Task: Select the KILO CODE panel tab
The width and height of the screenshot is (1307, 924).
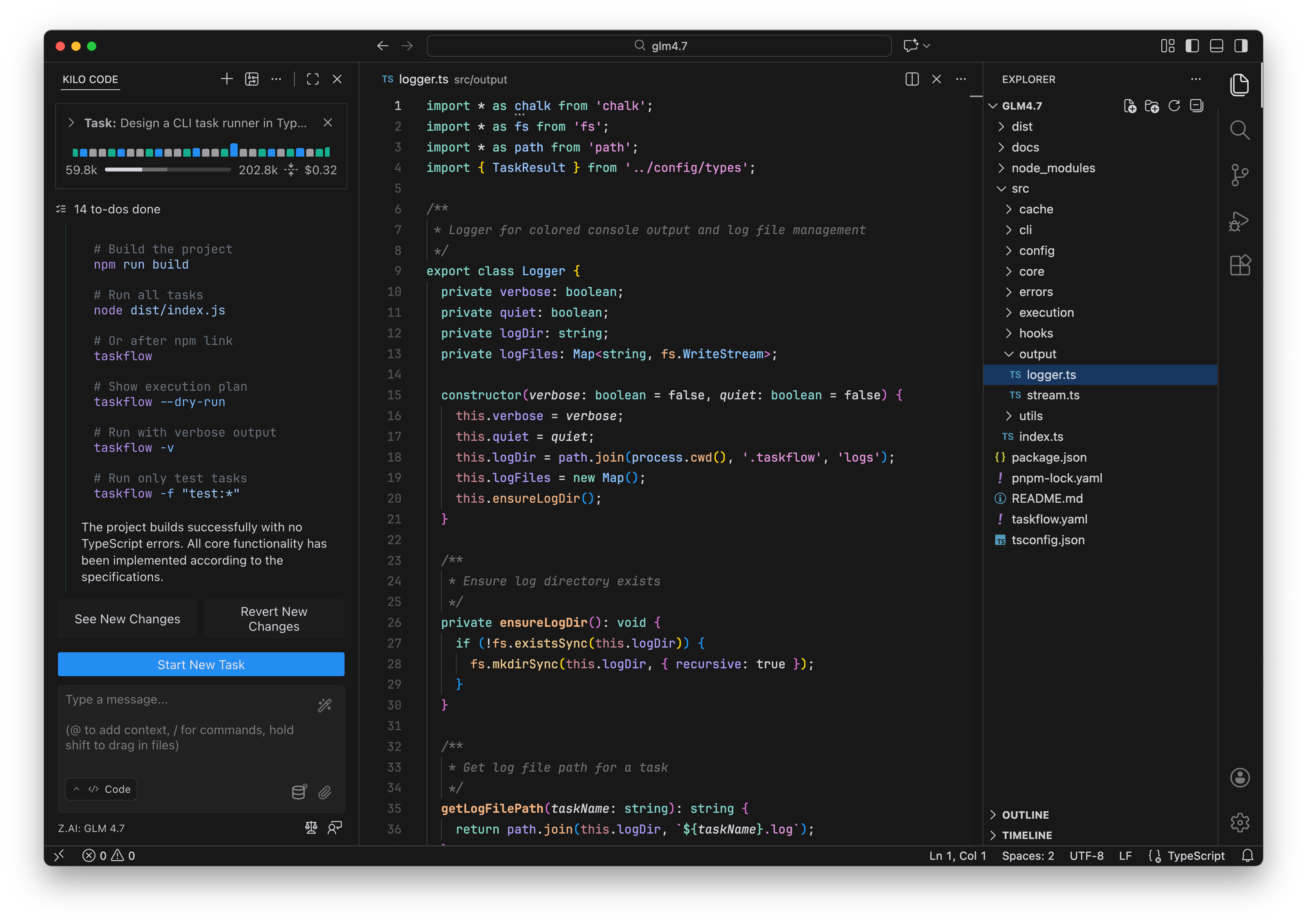Action: 90,79
